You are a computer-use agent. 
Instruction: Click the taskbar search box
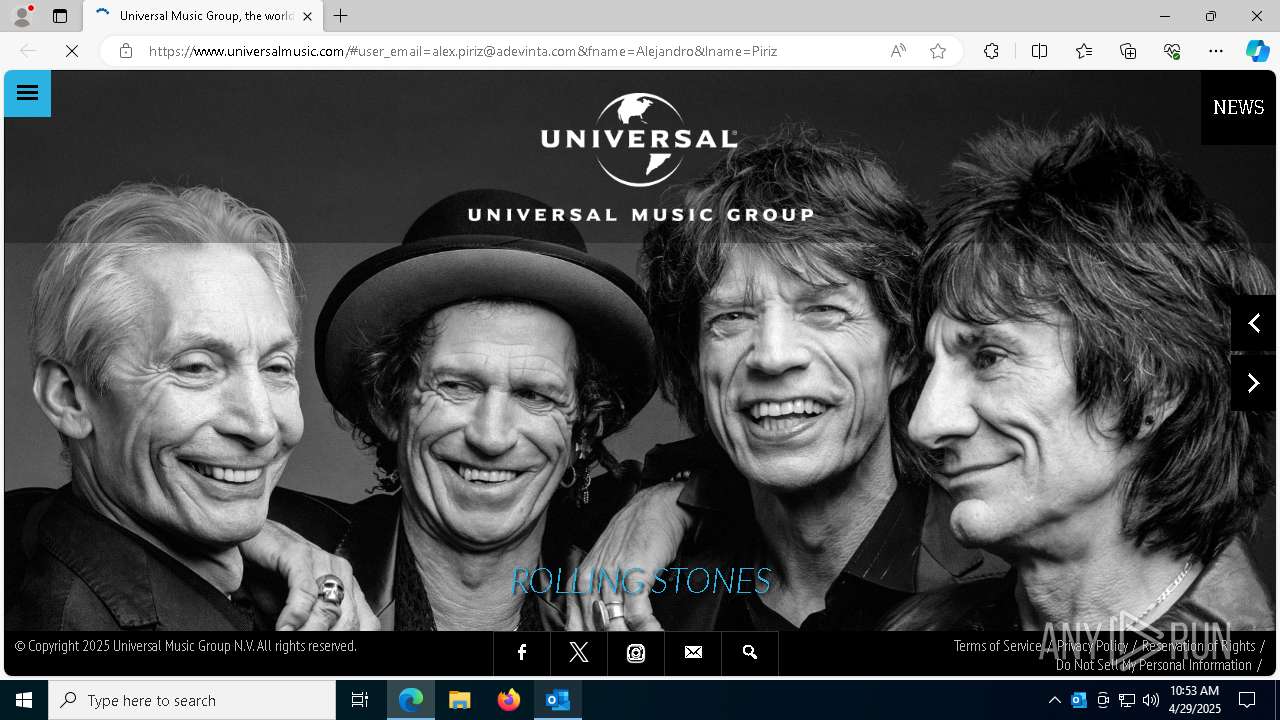pos(192,700)
